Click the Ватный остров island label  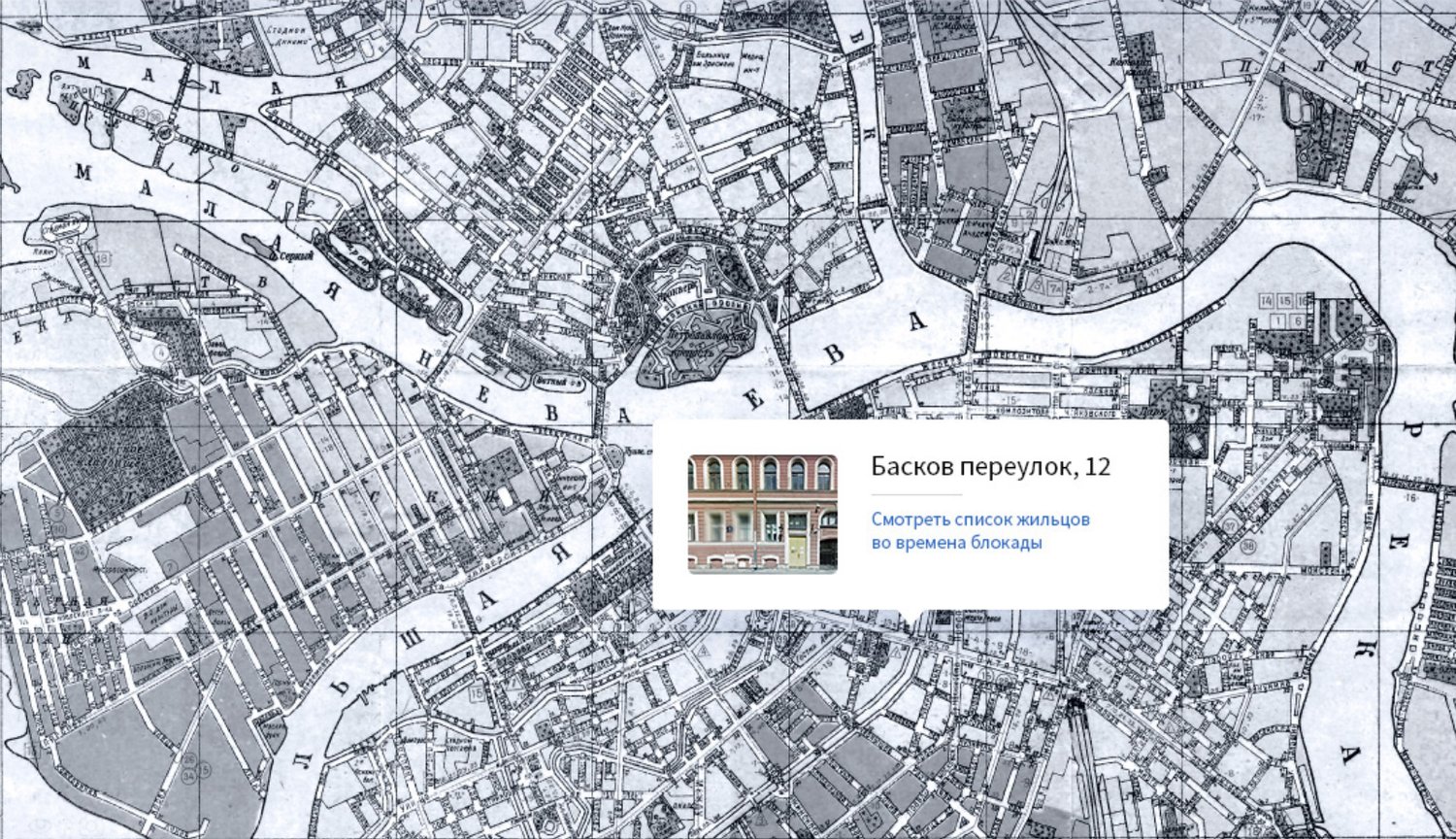[x=555, y=383]
